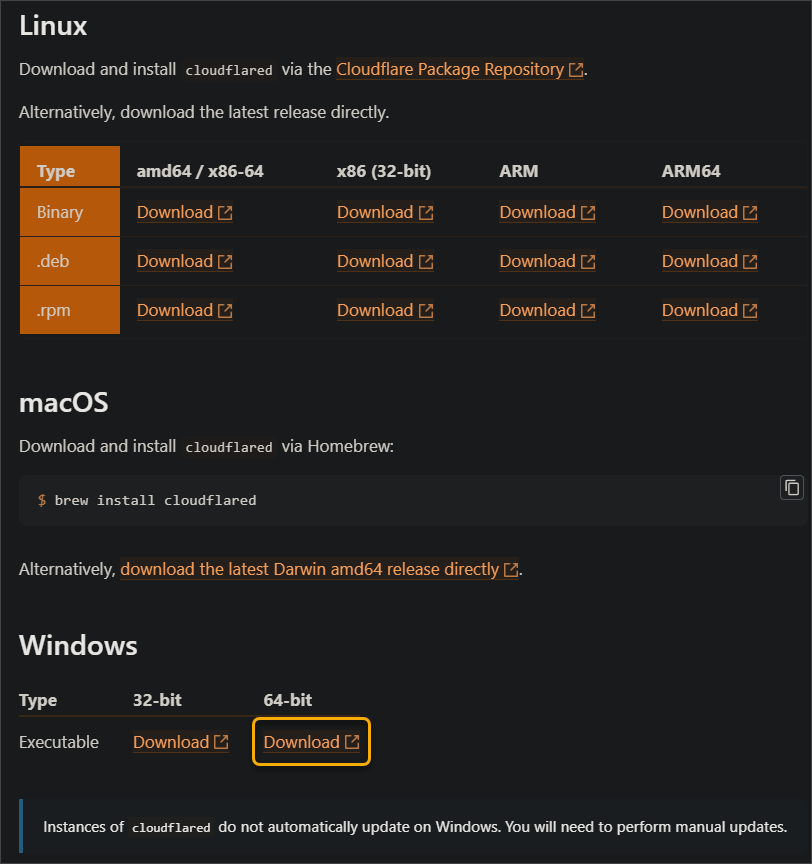The height and width of the screenshot is (864, 812).
Task: Click the Linux section heading
Action: (53, 26)
